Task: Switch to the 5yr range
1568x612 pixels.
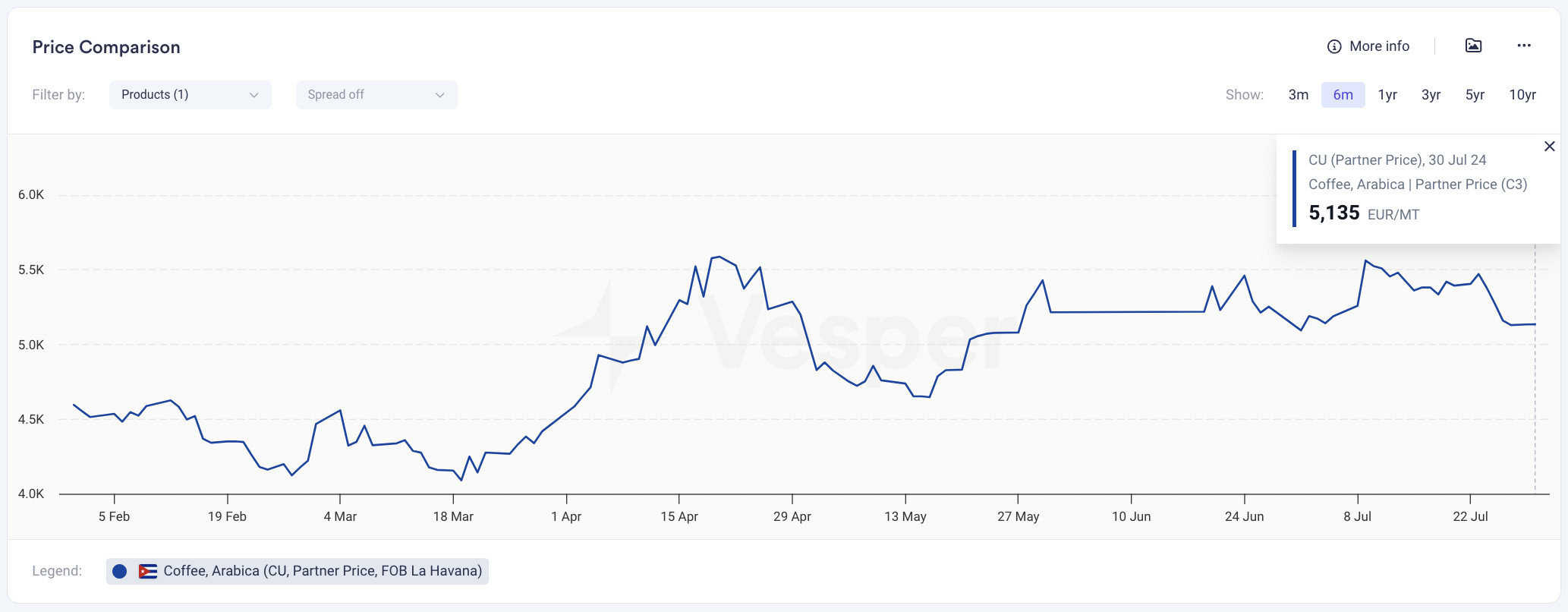Action: click(1475, 95)
